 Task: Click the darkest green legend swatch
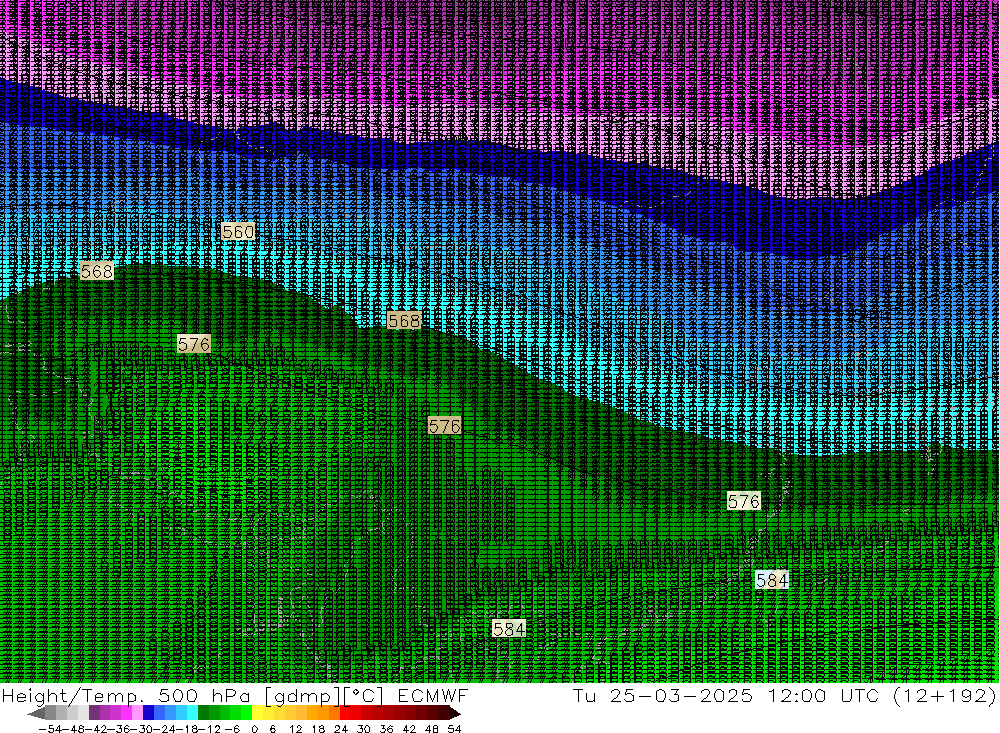[x=203, y=713]
